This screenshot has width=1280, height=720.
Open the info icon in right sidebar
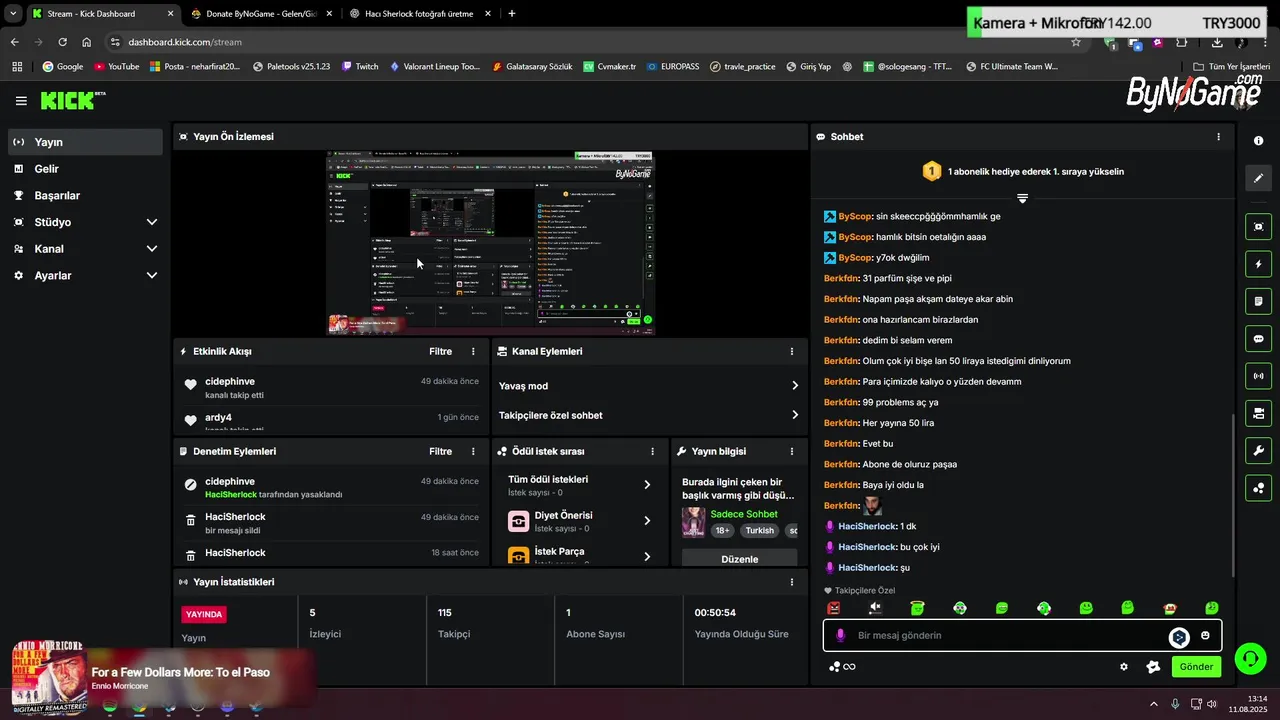pyautogui.click(x=1258, y=141)
